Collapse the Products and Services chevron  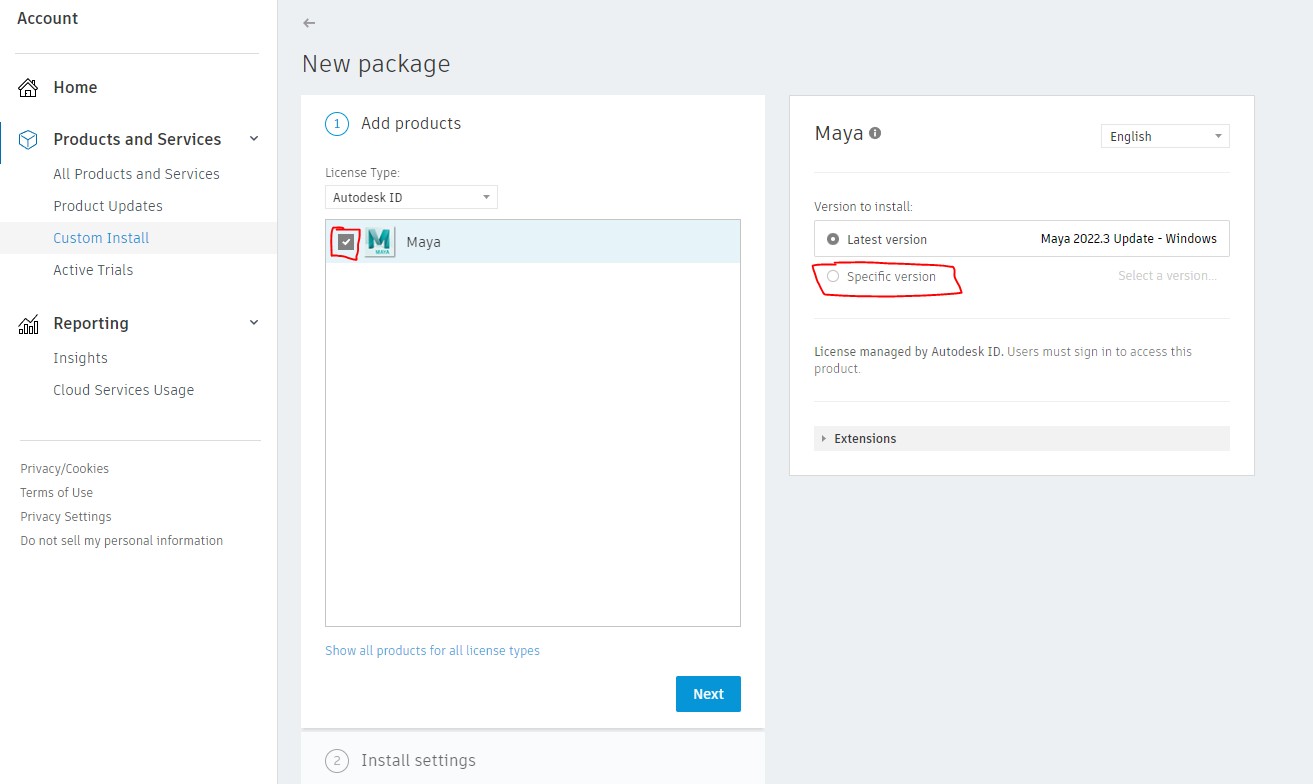pos(254,139)
